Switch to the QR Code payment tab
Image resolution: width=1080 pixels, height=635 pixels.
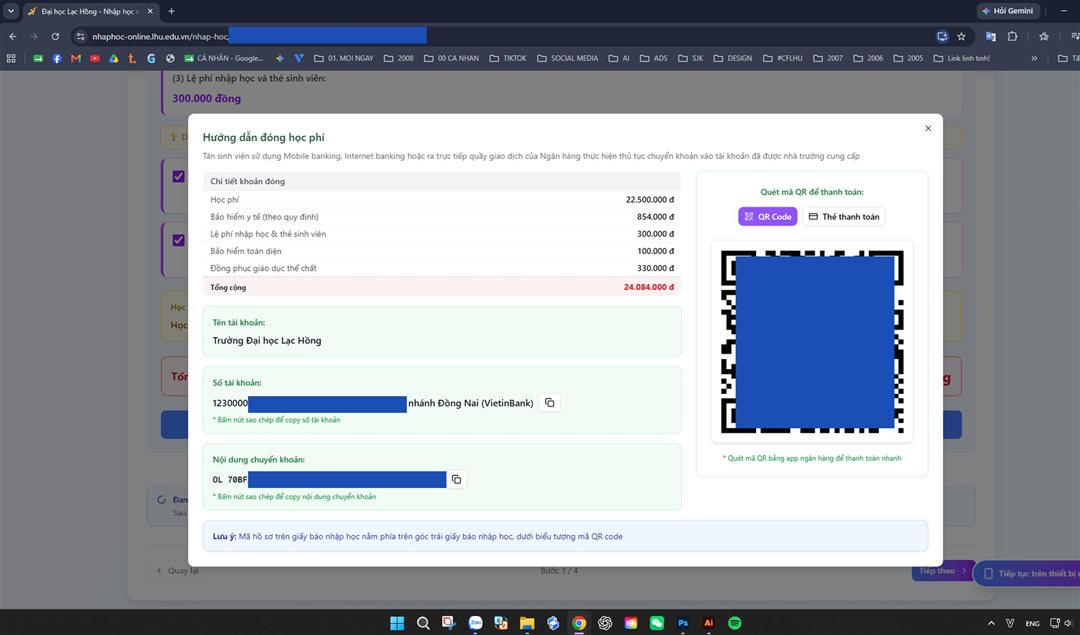[x=767, y=216]
